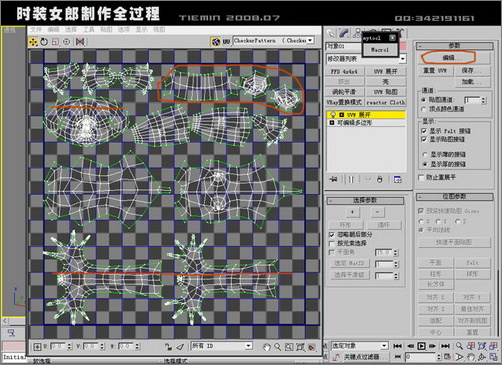
Task: Select the Freeform mode tool
Action: (66, 42)
